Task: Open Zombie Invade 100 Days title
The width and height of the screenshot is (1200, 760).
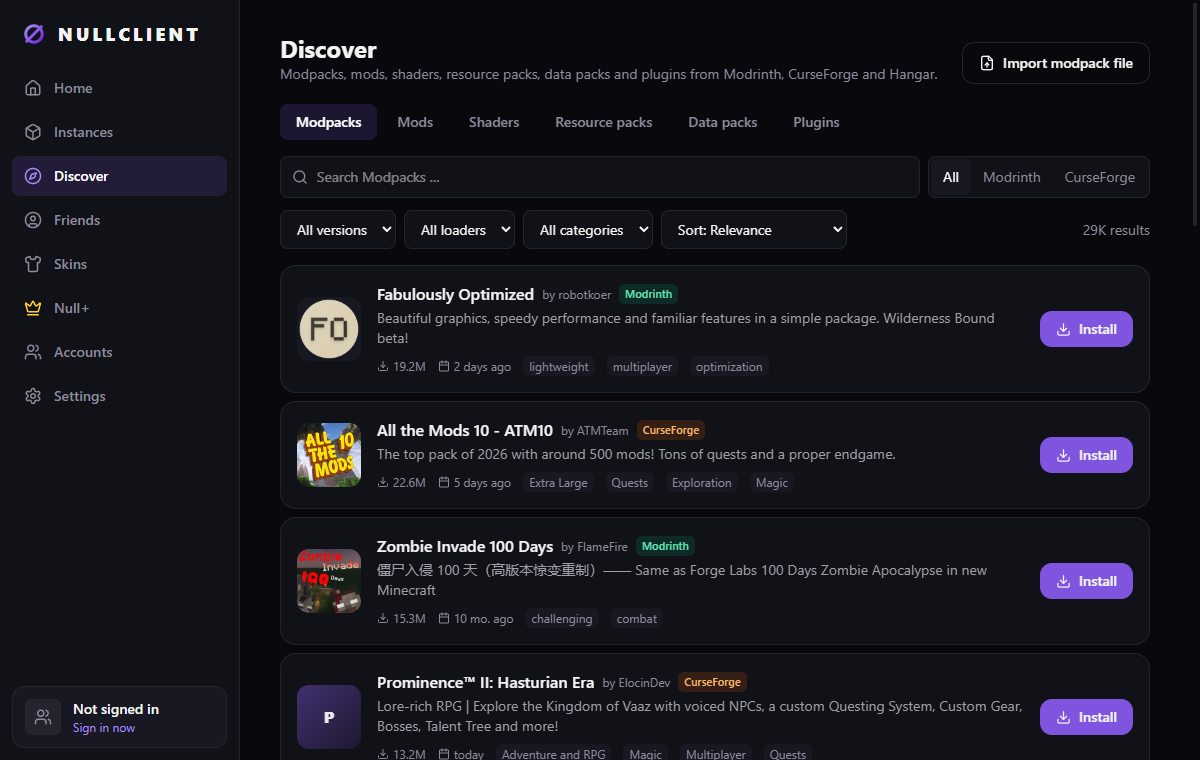Action: pos(465,546)
